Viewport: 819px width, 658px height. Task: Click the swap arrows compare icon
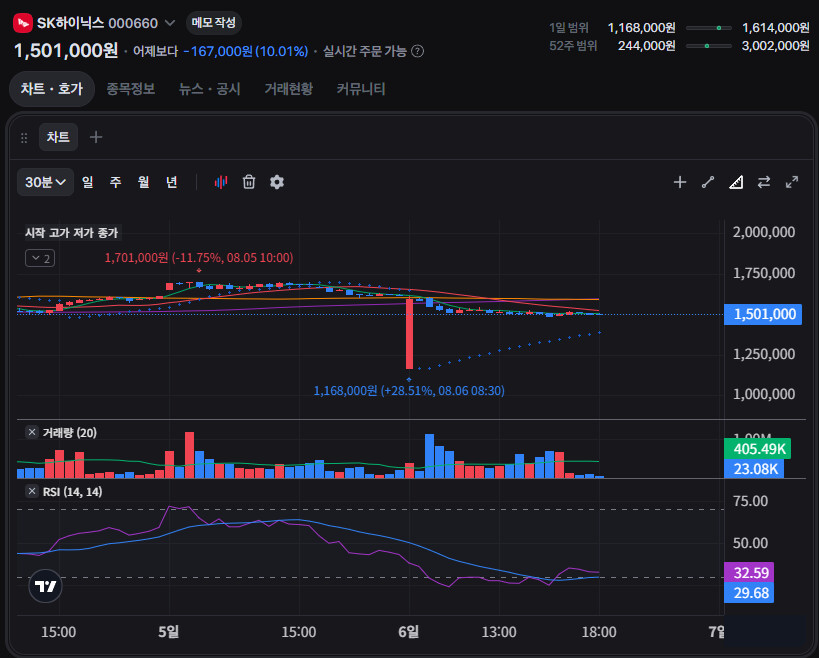(x=764, y=182)
